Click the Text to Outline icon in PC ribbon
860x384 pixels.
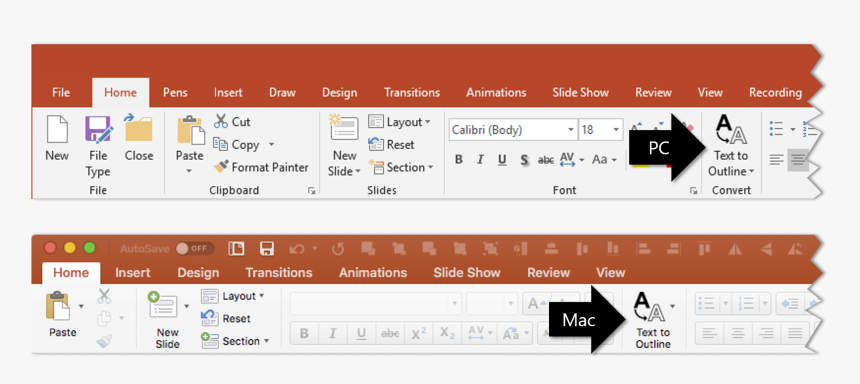coord(731,129)
